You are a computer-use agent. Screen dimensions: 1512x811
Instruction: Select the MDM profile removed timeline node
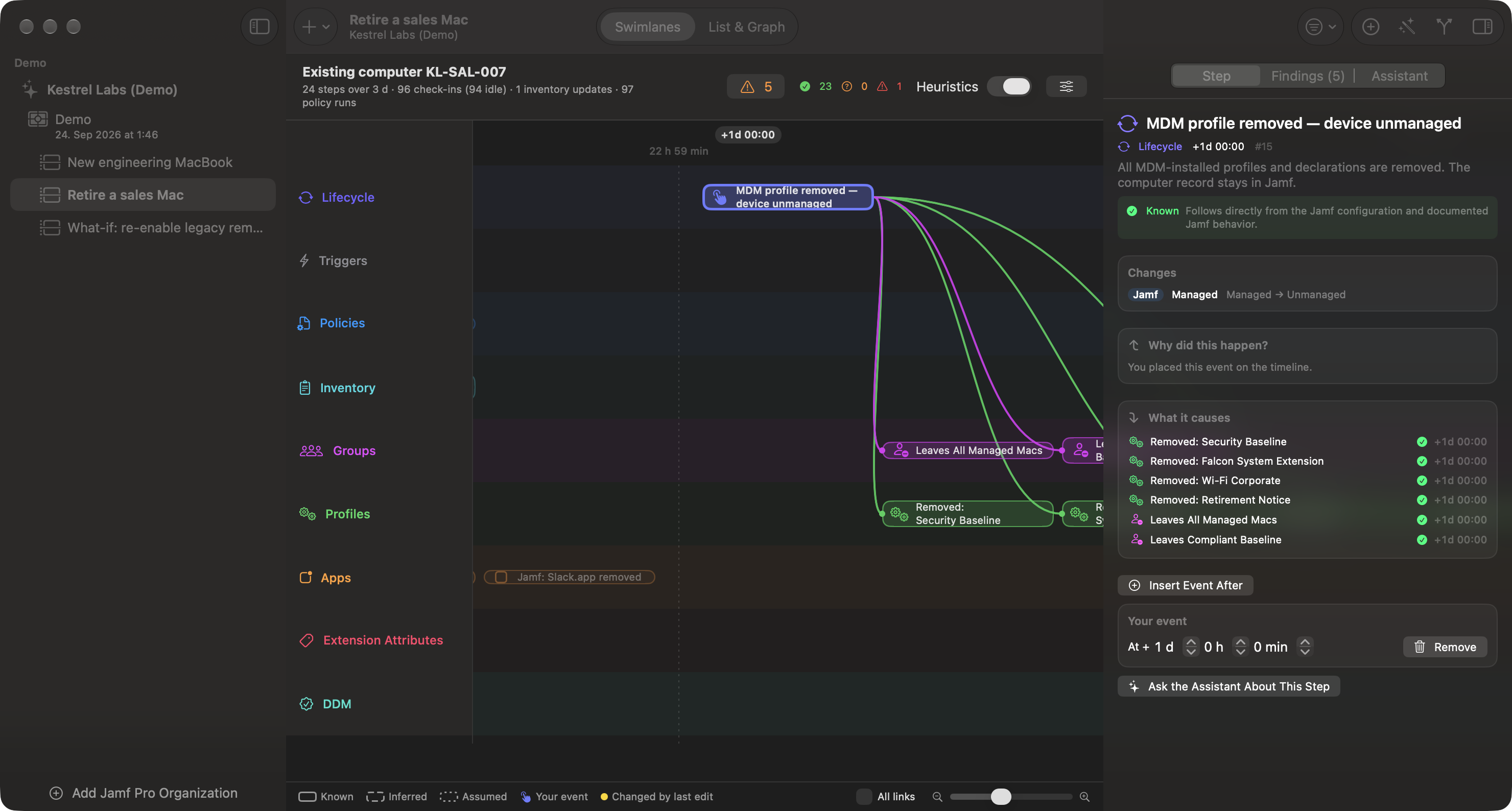788,197
